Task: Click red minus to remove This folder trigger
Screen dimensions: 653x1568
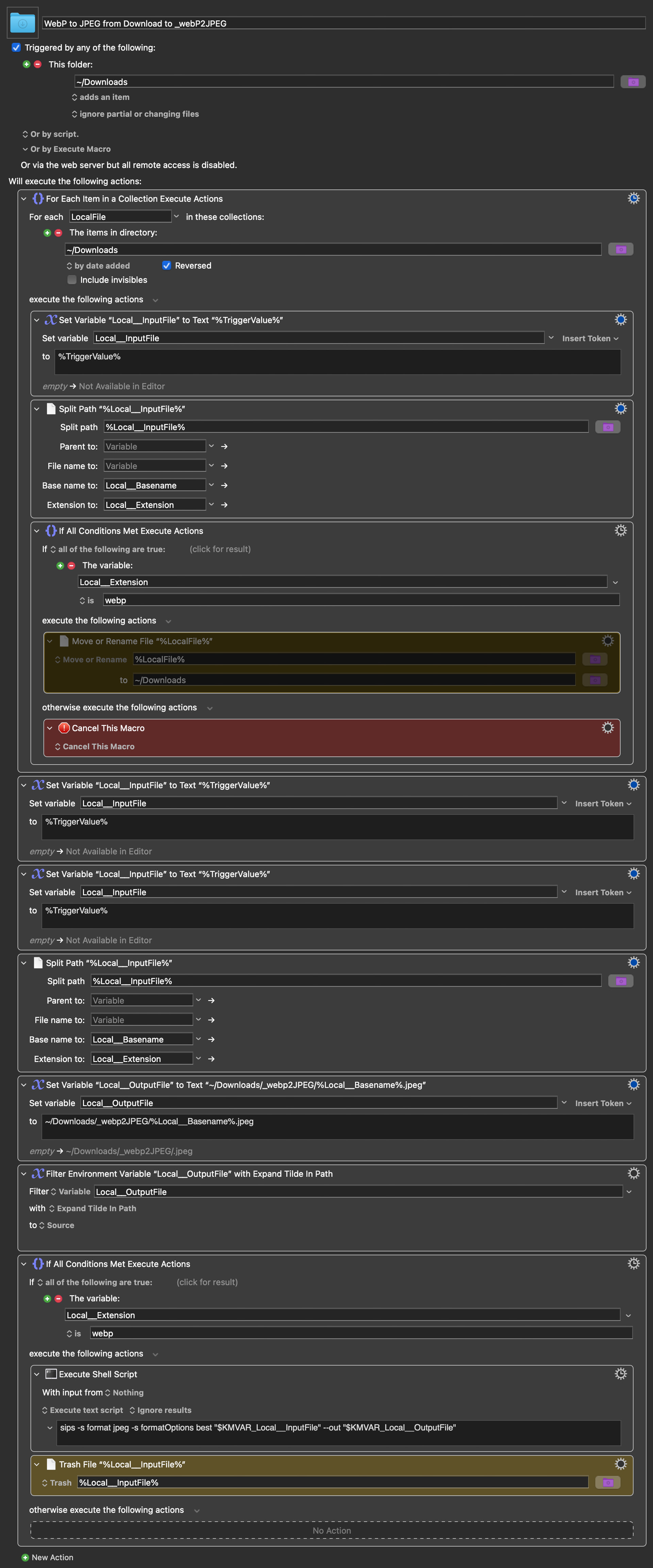Action: coord(38,65)
